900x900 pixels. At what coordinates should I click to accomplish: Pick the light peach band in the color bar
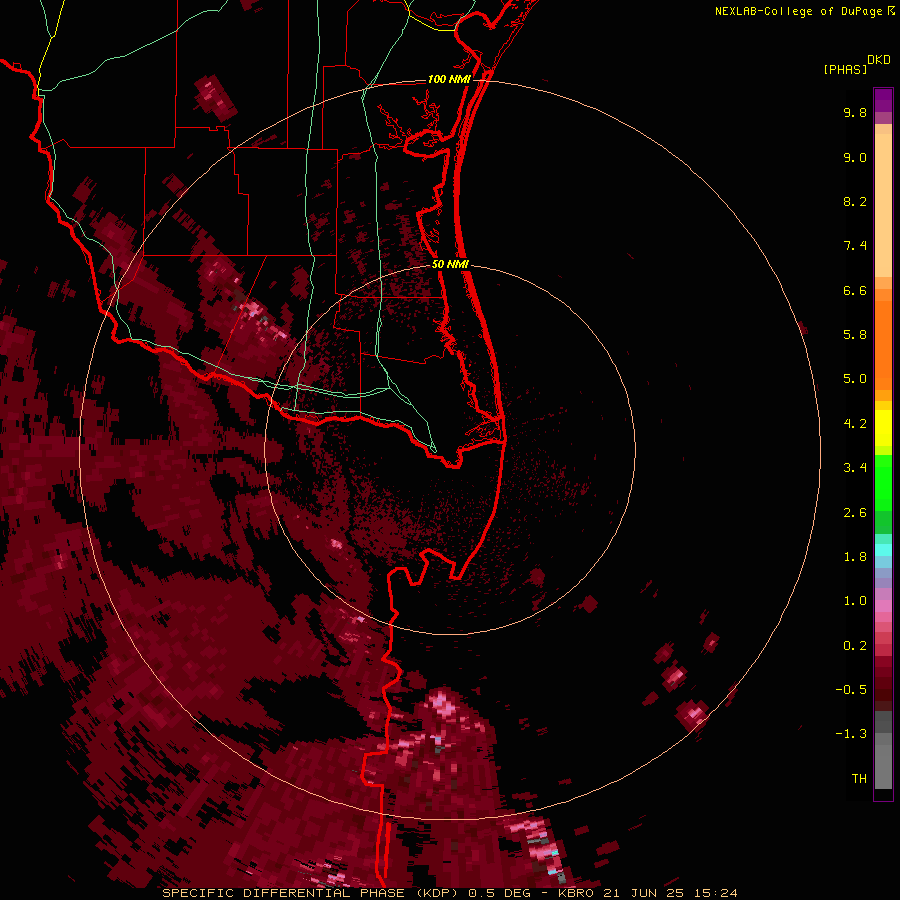(883, 205)
